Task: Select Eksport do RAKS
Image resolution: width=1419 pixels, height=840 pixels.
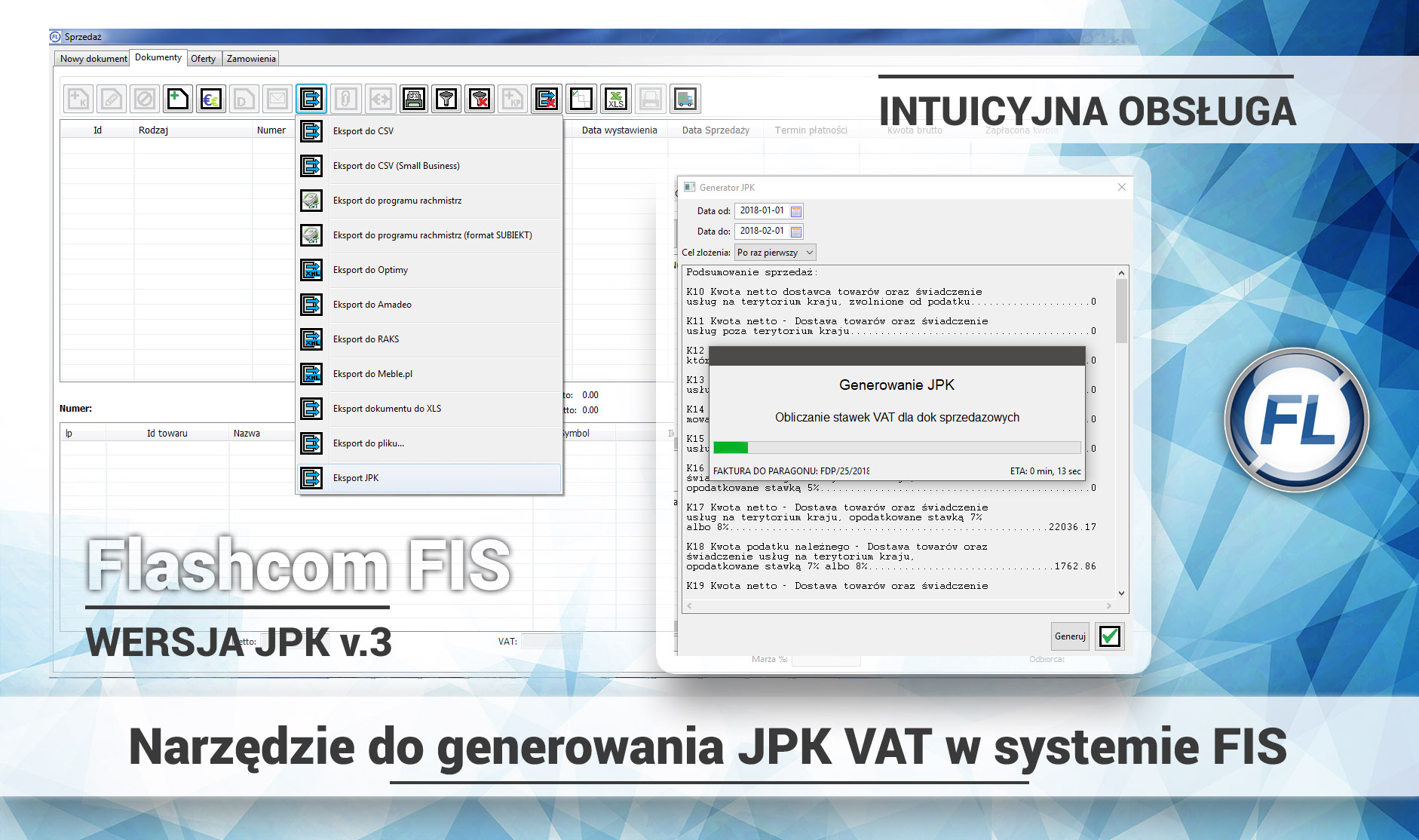Action: click(x=429, y=339)
